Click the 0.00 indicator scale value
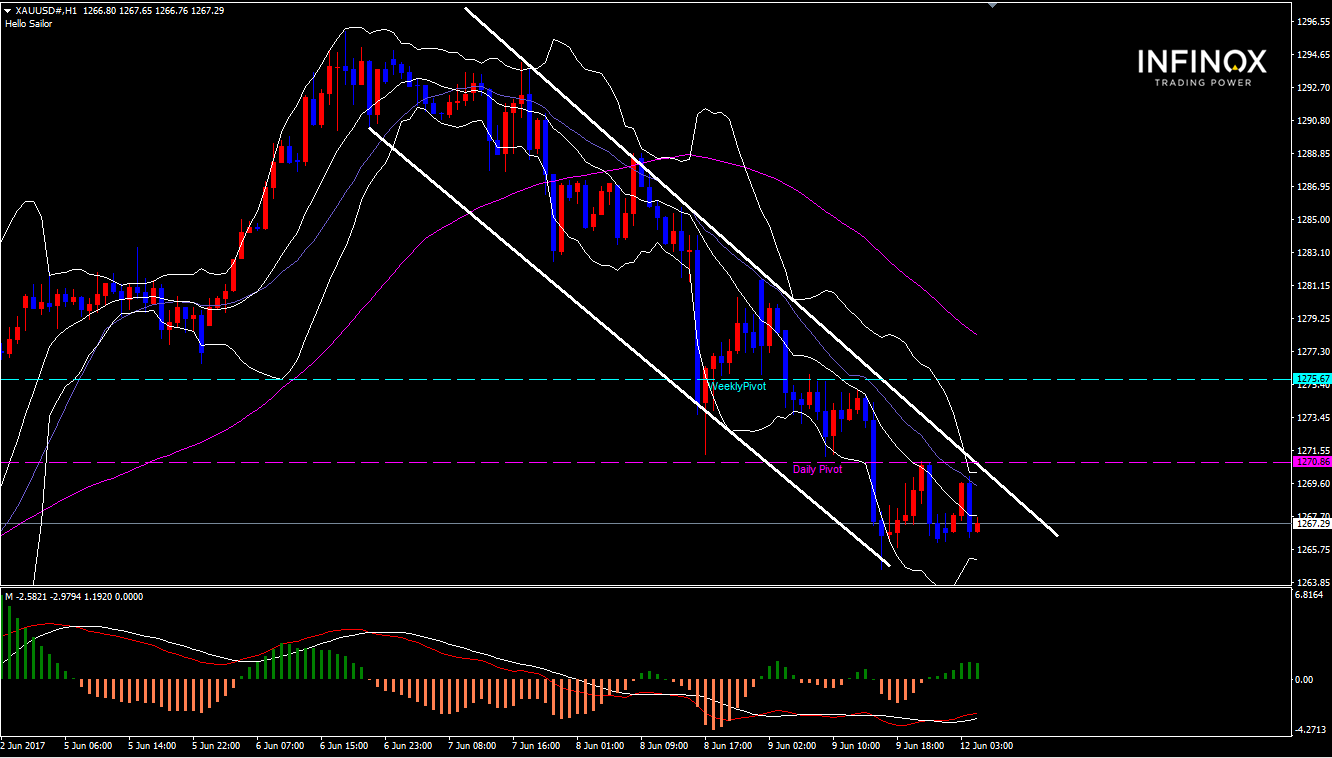The image size is (1332, 758). (x=1305, y=680)
